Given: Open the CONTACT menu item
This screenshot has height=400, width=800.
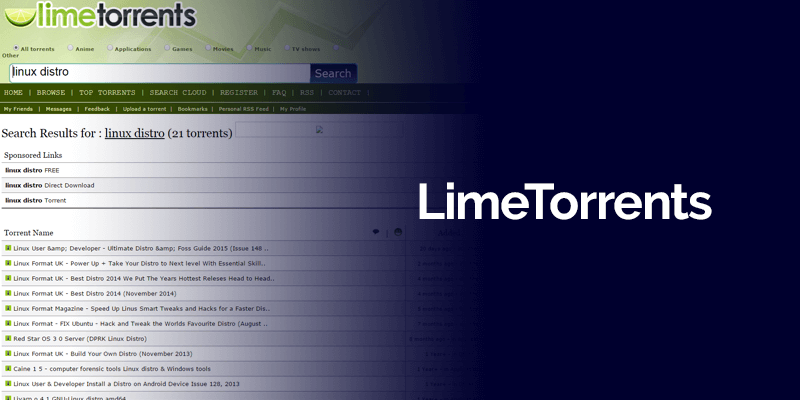Looking at the screenshot, I should [344, 93].
